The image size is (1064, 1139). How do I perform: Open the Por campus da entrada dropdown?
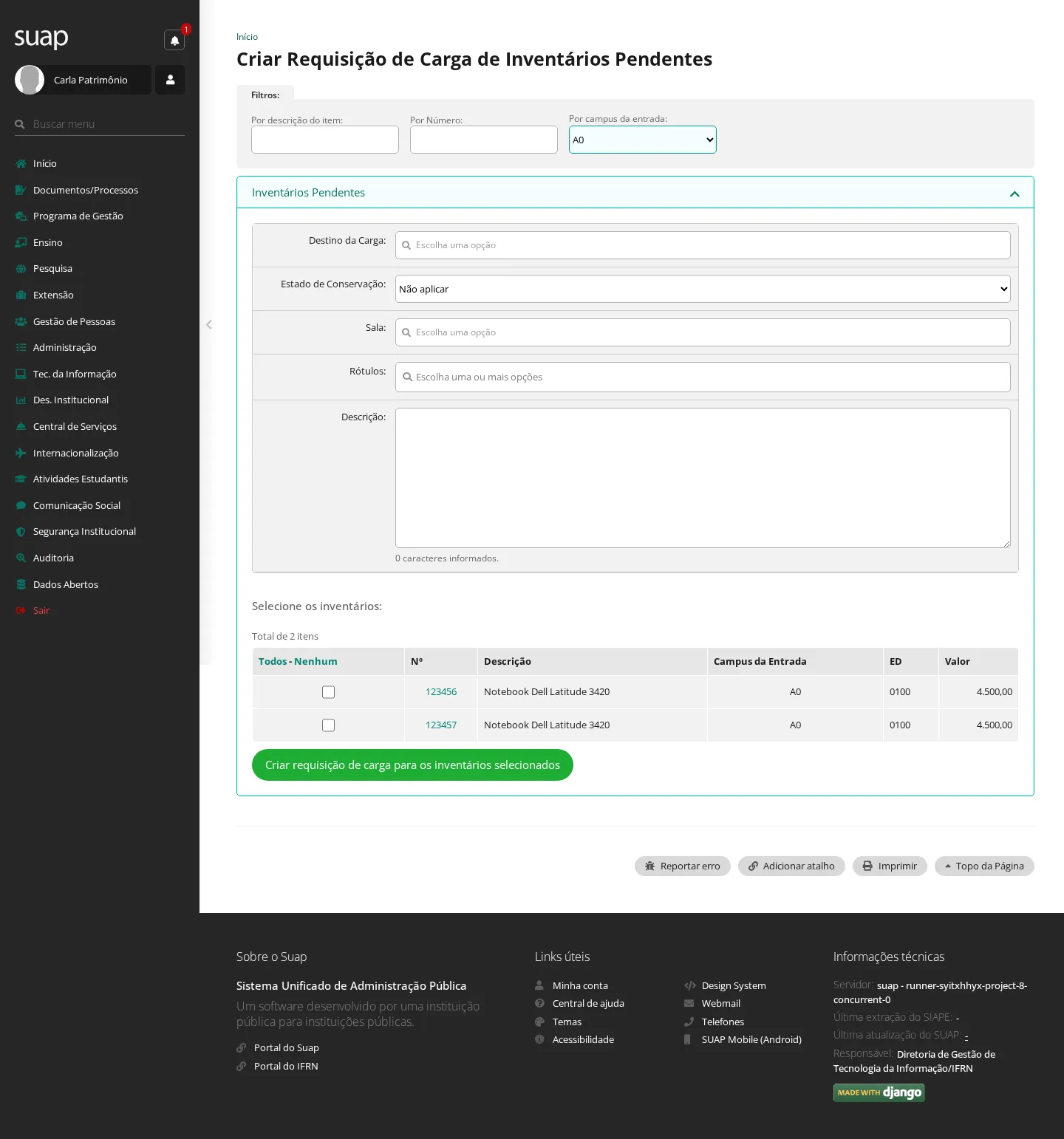[x=643, y=140]
